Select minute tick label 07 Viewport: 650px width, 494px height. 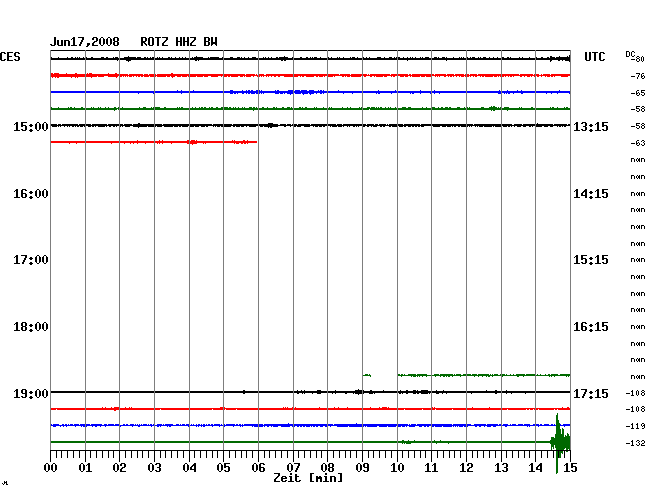293,468
